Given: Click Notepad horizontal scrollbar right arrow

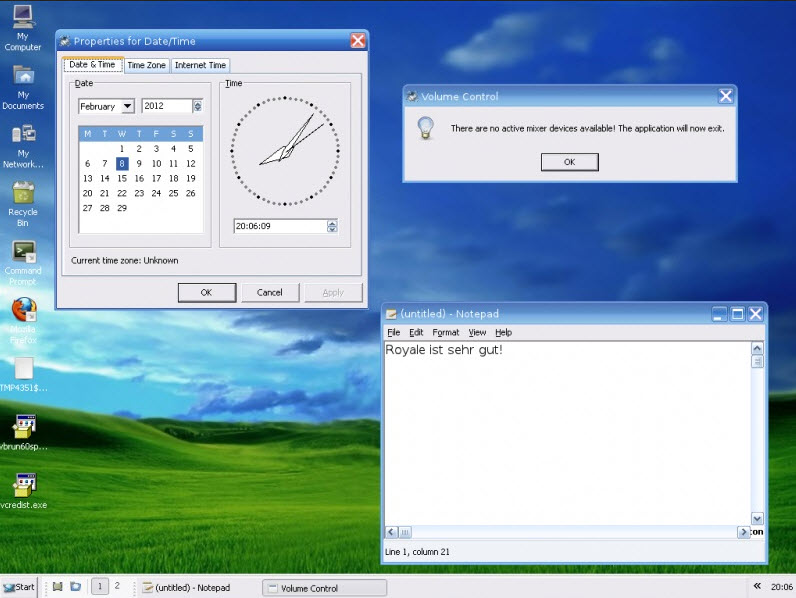Looking at the screenshot, I should pyautogui.click(x=744, y=532).
